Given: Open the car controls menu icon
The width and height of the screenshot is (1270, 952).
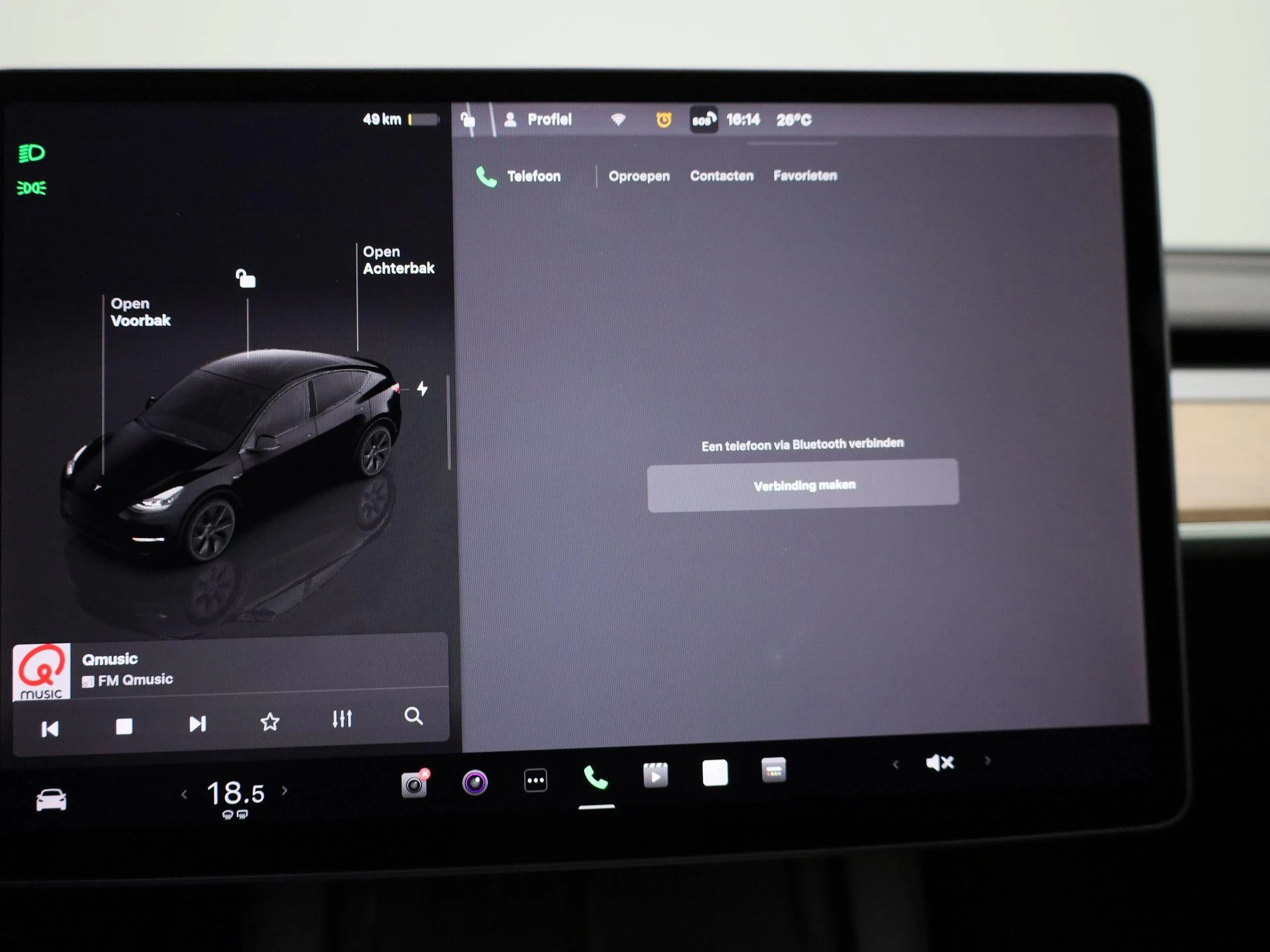Looking at the screenshot, I should [51, 799].
